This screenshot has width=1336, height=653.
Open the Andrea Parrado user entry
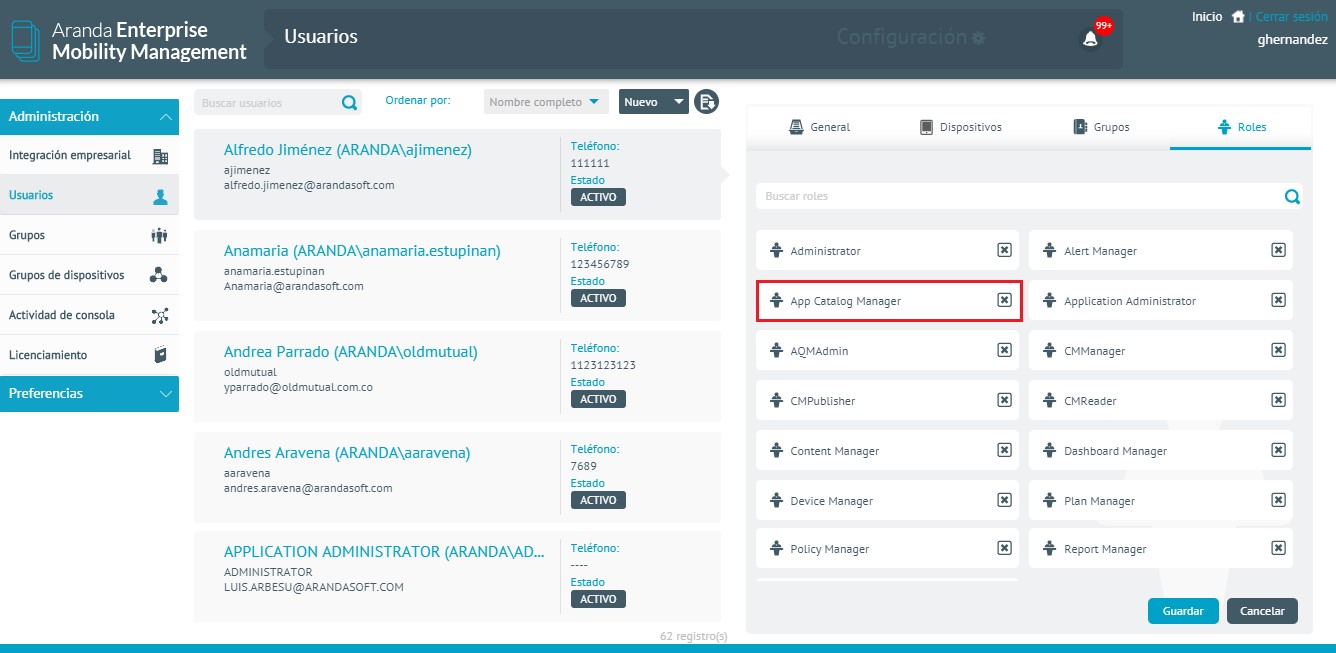(457, 376)
